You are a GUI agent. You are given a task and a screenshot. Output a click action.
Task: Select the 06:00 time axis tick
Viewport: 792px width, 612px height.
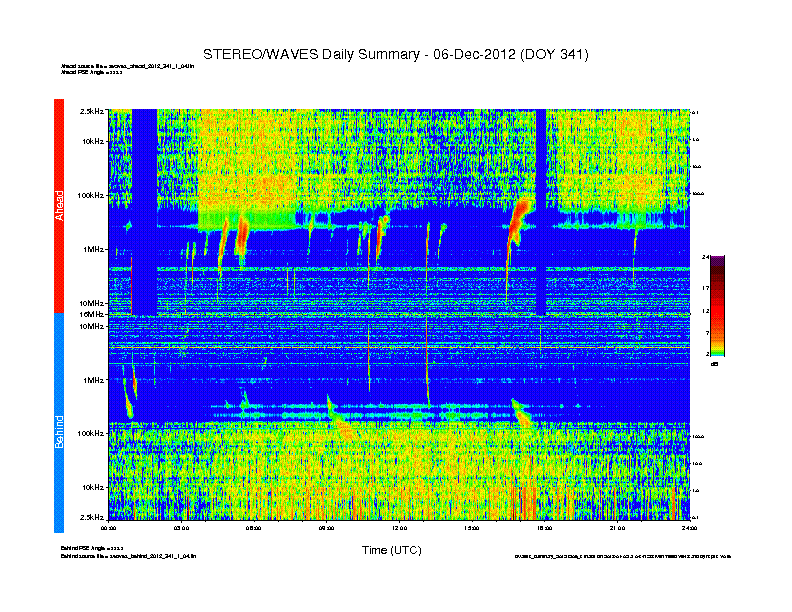point(254,526)
